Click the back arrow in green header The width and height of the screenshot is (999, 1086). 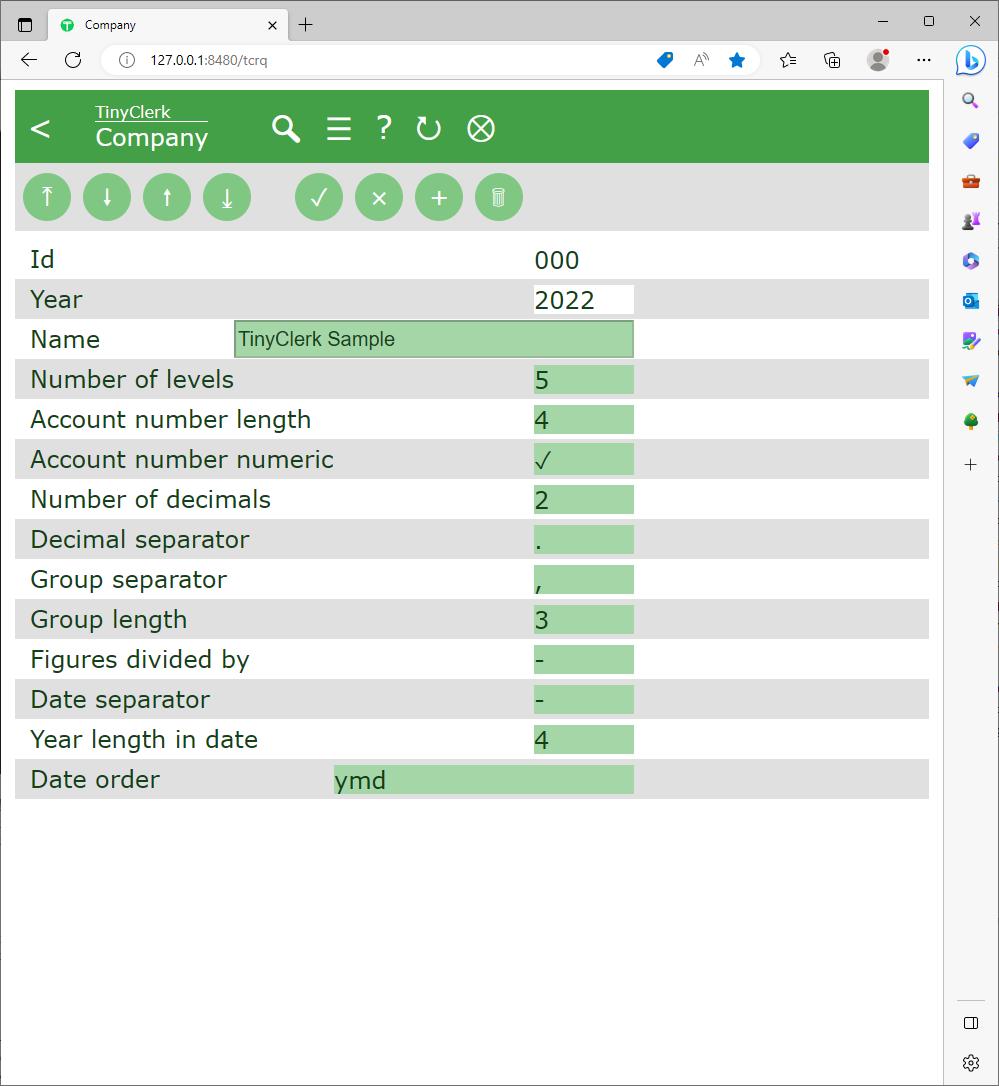click(x=40, y=129)
